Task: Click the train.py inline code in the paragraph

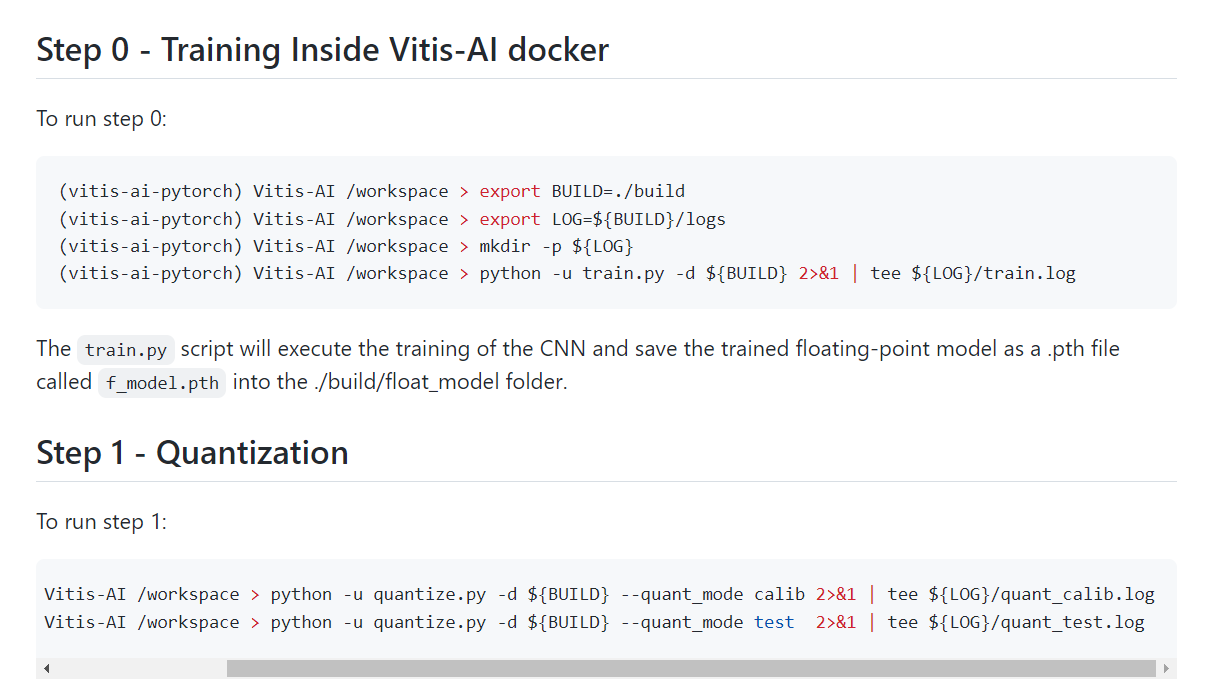Action: pos(126,350)
